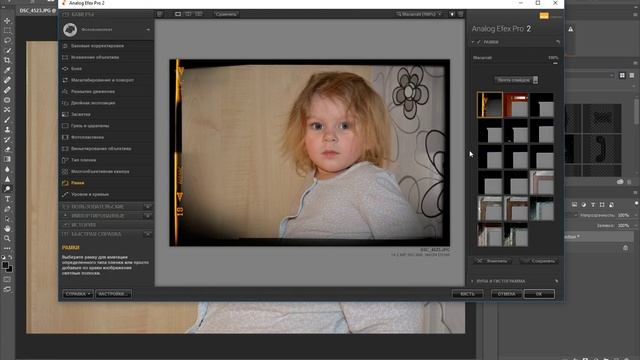Screen dimensions: 640x360
Task: Choose the teal grunge frame thumbnail
Action: (542, 209)
